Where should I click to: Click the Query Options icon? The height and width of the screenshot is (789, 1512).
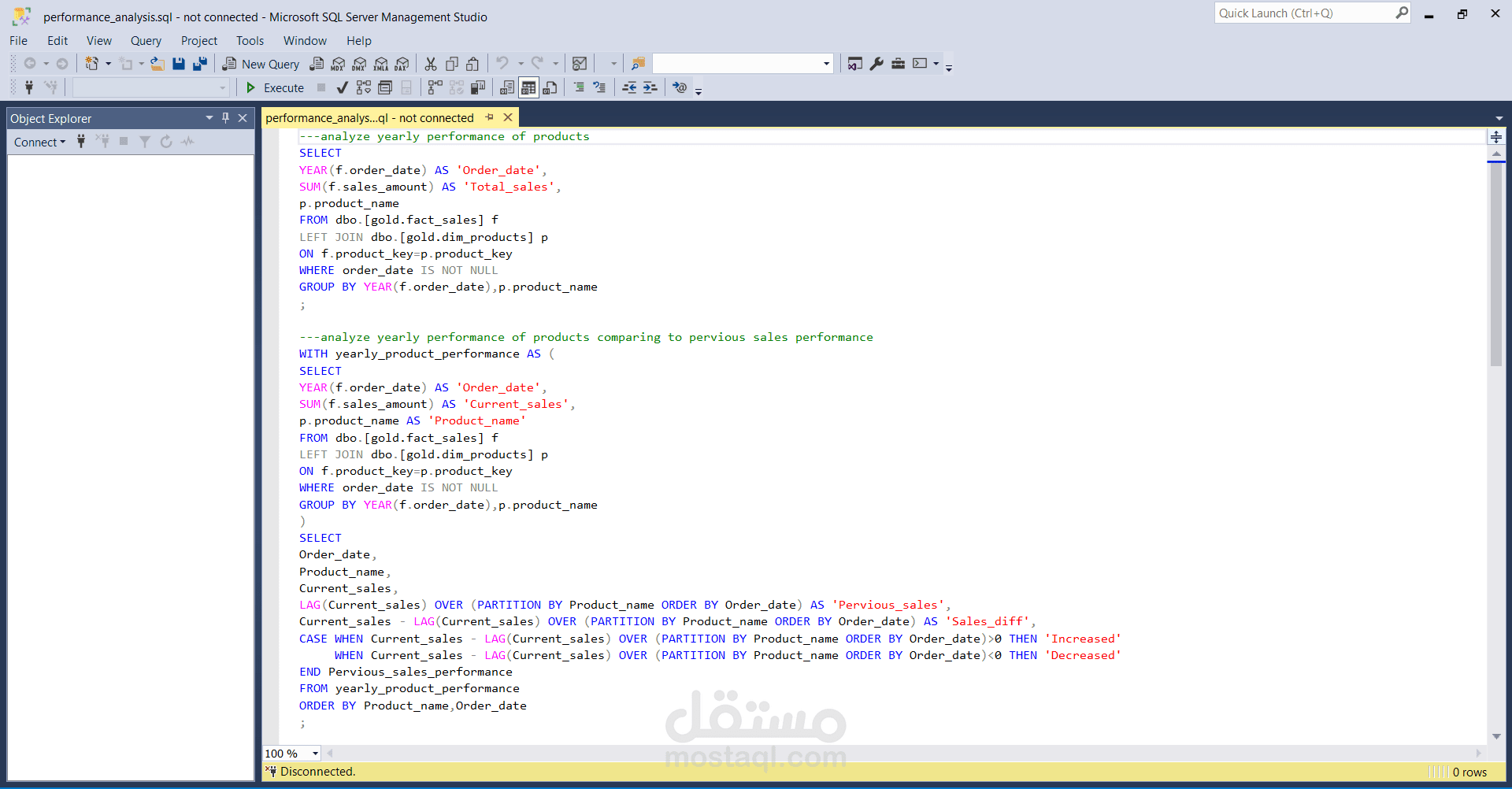click(385, 87)
